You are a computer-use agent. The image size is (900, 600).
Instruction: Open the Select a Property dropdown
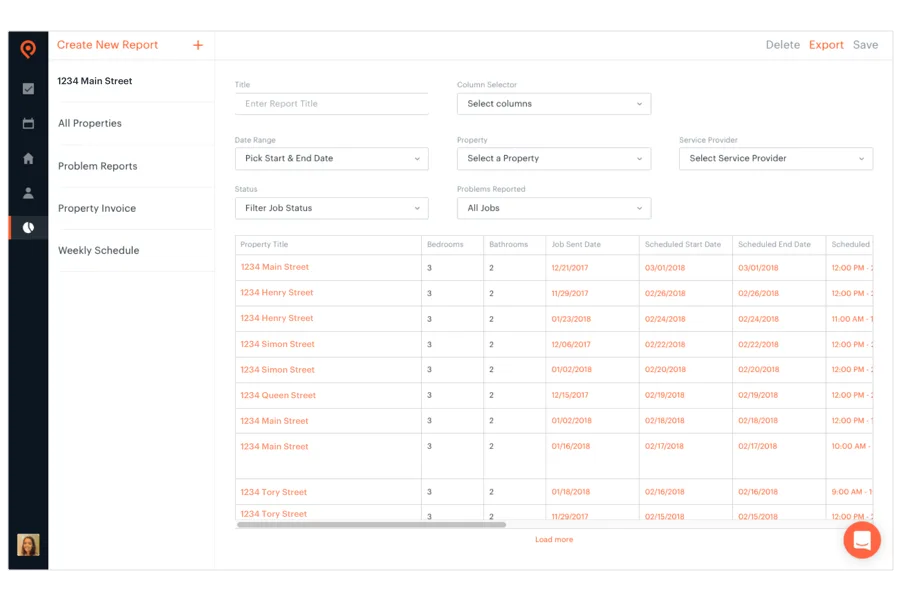click(554, 158)
